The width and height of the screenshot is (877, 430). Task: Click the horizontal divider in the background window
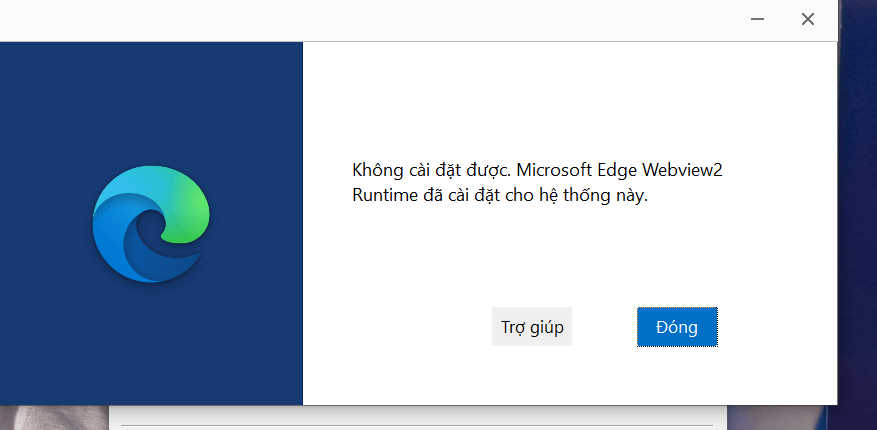tap(417, 426)
